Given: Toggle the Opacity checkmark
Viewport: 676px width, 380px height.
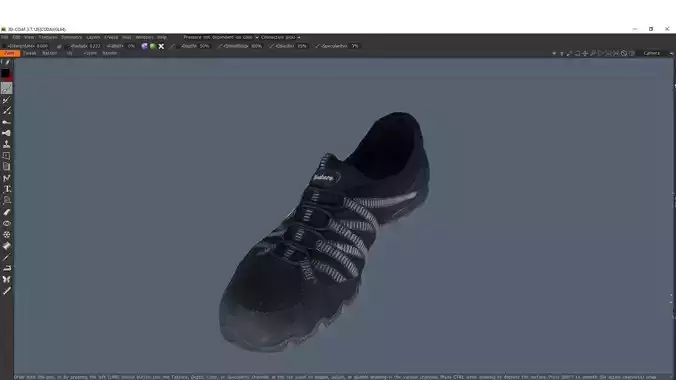Looking at the screenshot, I should [x=272, y=46].
